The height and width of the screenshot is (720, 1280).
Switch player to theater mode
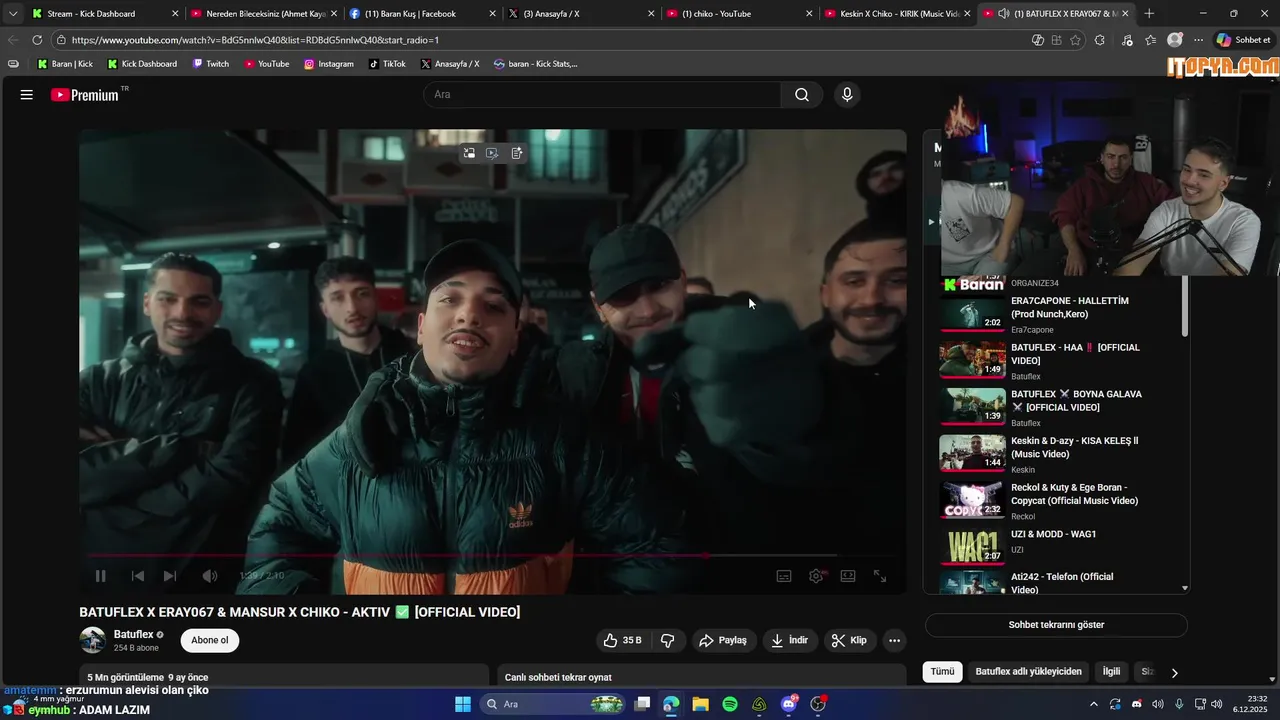848,576
